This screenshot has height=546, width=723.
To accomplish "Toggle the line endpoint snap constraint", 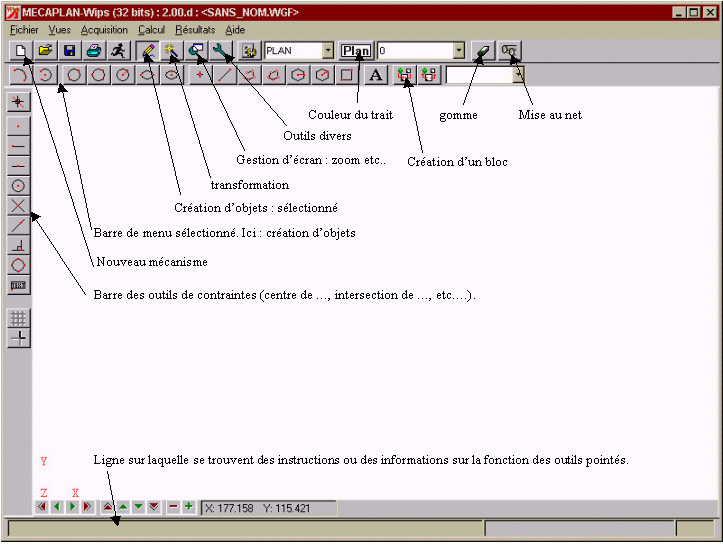I will tap(18, 146).
